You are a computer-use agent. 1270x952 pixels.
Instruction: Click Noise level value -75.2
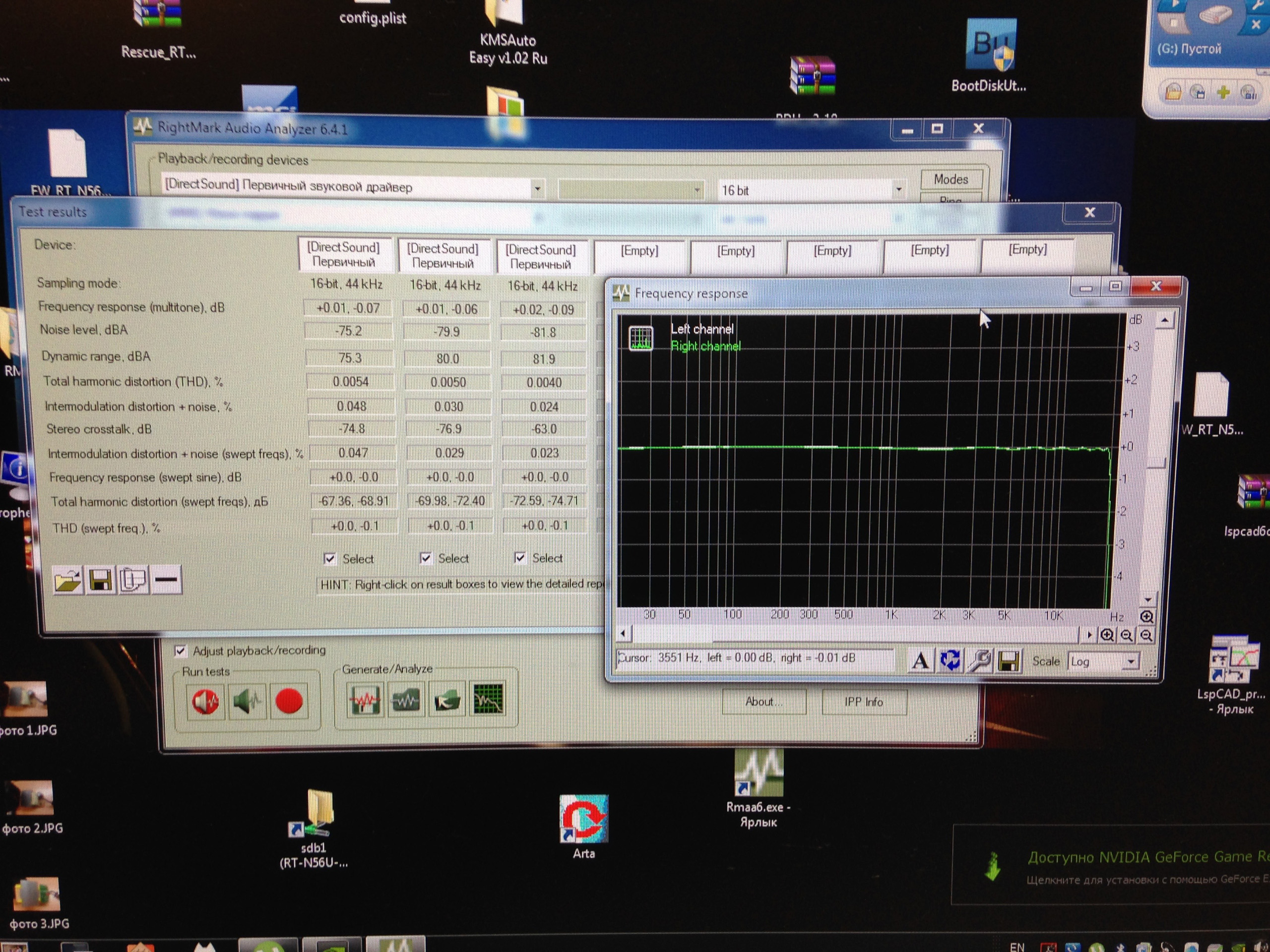[348, 331]
